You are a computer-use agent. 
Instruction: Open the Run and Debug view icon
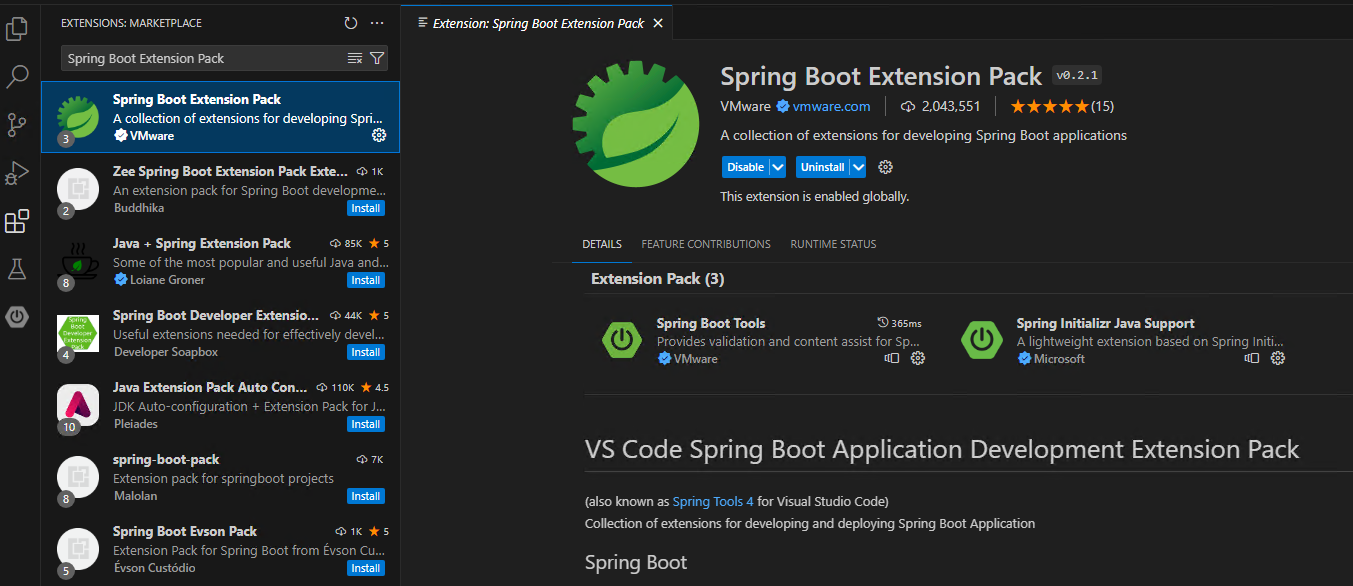pos(17,173)
